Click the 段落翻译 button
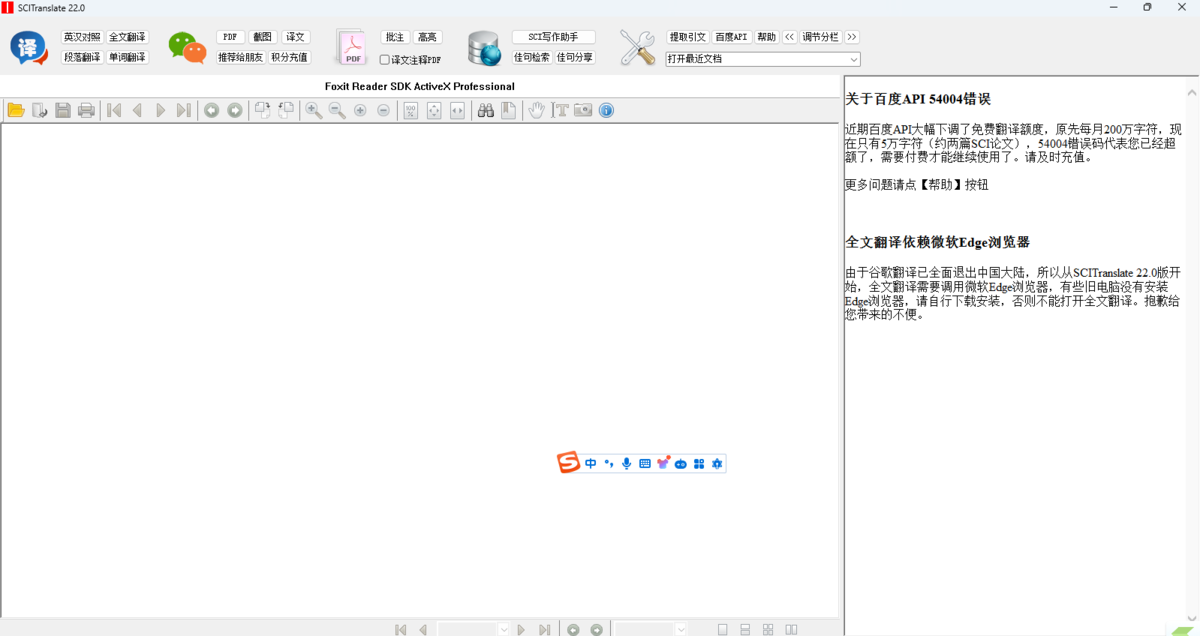1200x636 pixels. click(x=82, y=58)
